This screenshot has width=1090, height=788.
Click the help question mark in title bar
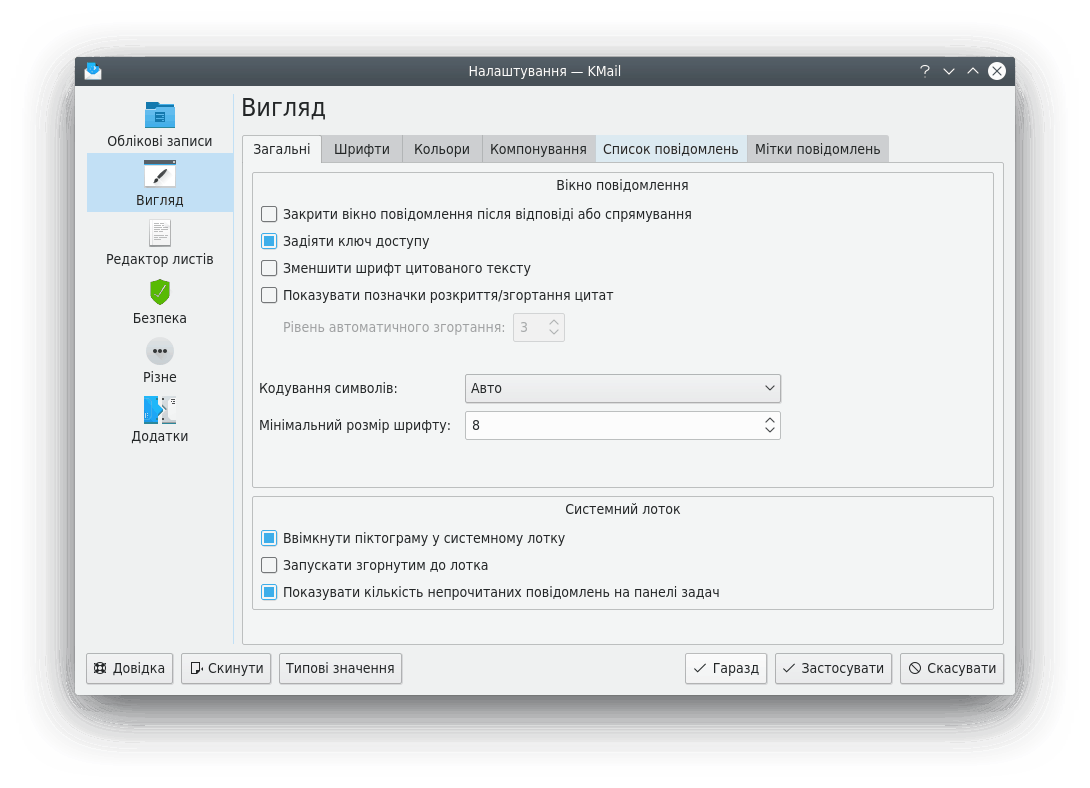click(925, 71)
